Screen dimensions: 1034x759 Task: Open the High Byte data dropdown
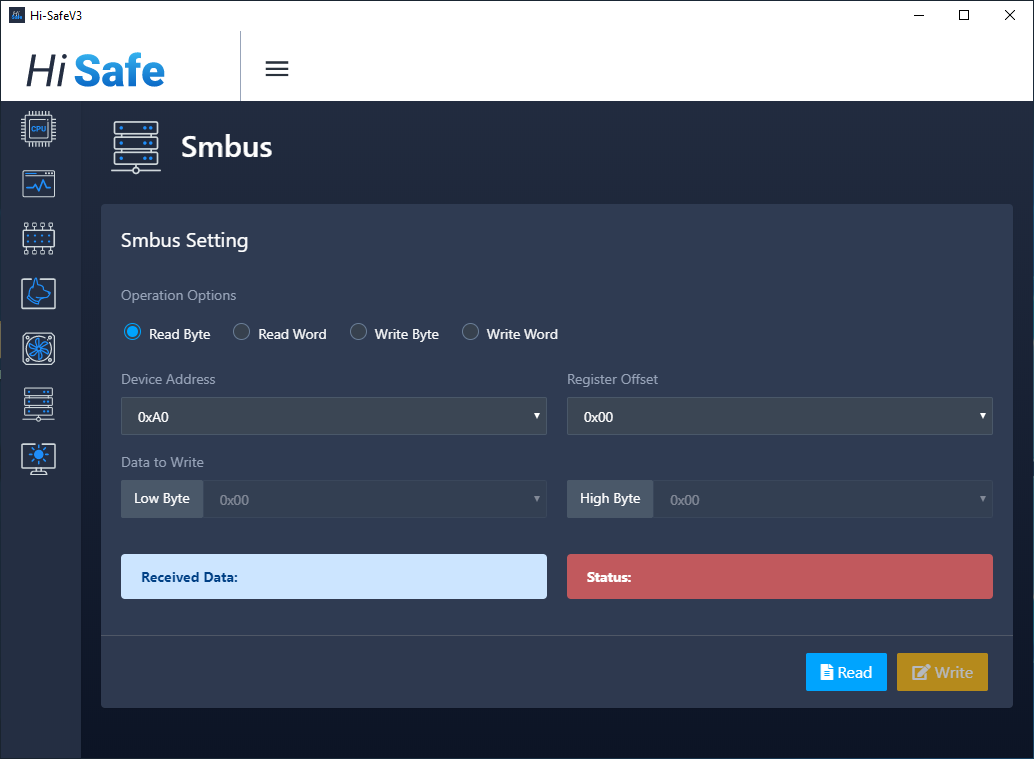822,499
